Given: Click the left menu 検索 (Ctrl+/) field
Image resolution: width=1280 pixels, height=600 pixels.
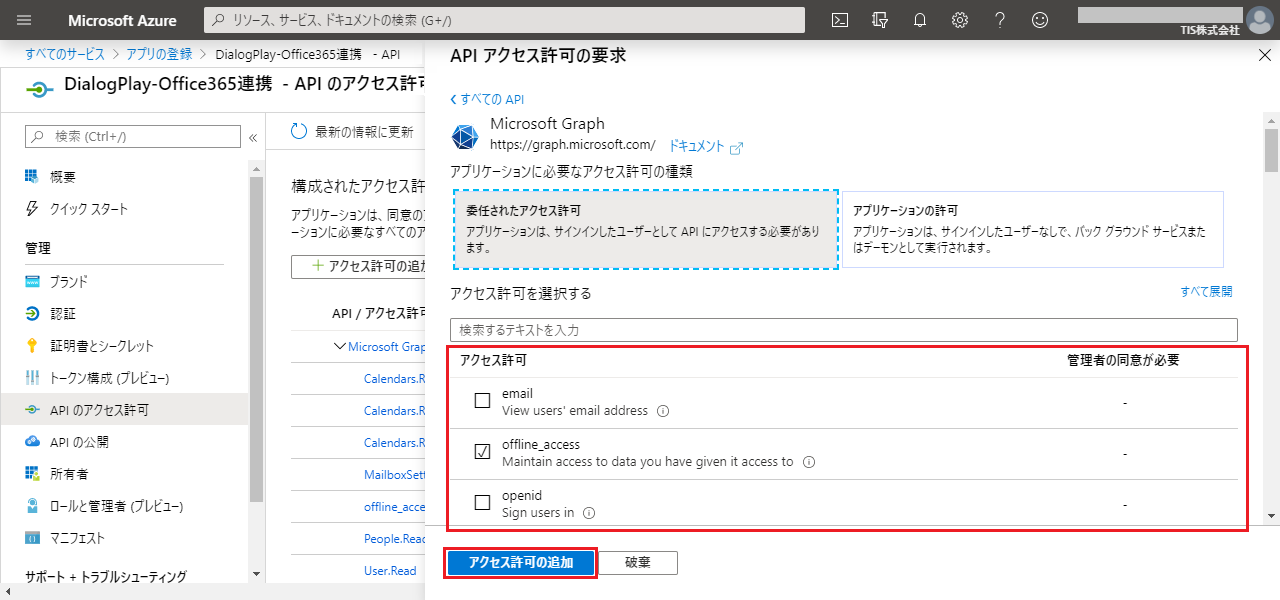Looking at the screenshot, I should (x=132, y=136).
